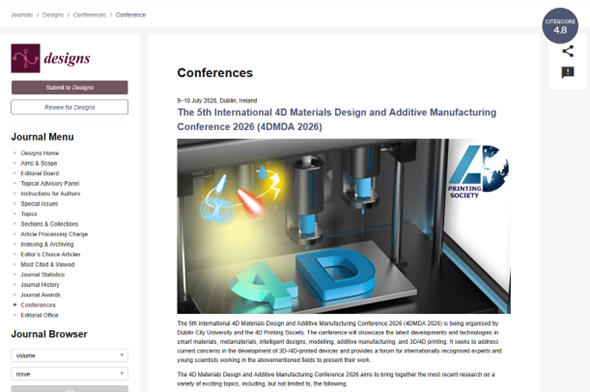
Task: Click the Journal Browser heading
Action: [49, 334]
